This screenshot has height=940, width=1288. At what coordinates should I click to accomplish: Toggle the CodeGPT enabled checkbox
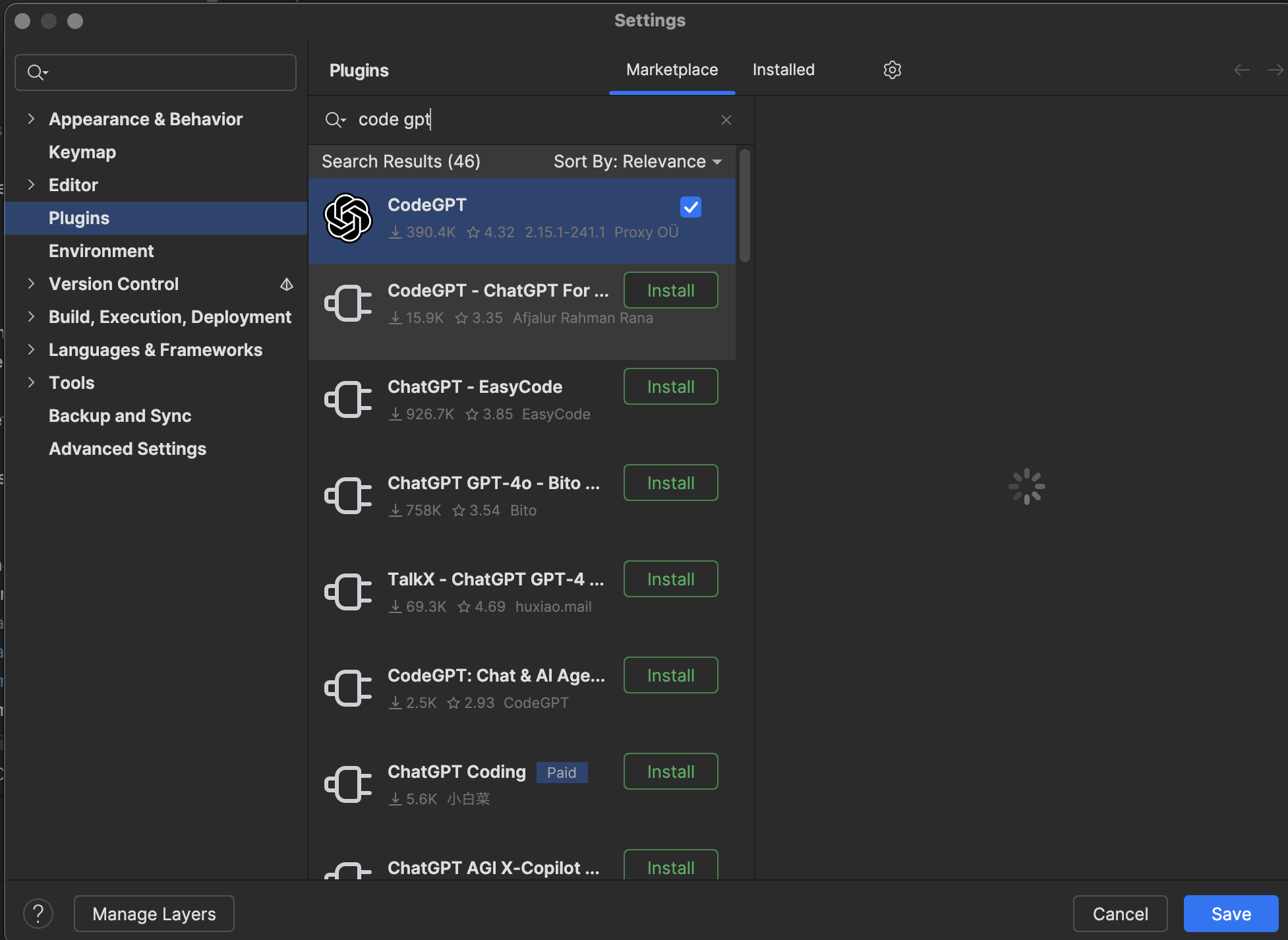coord(691,207)
